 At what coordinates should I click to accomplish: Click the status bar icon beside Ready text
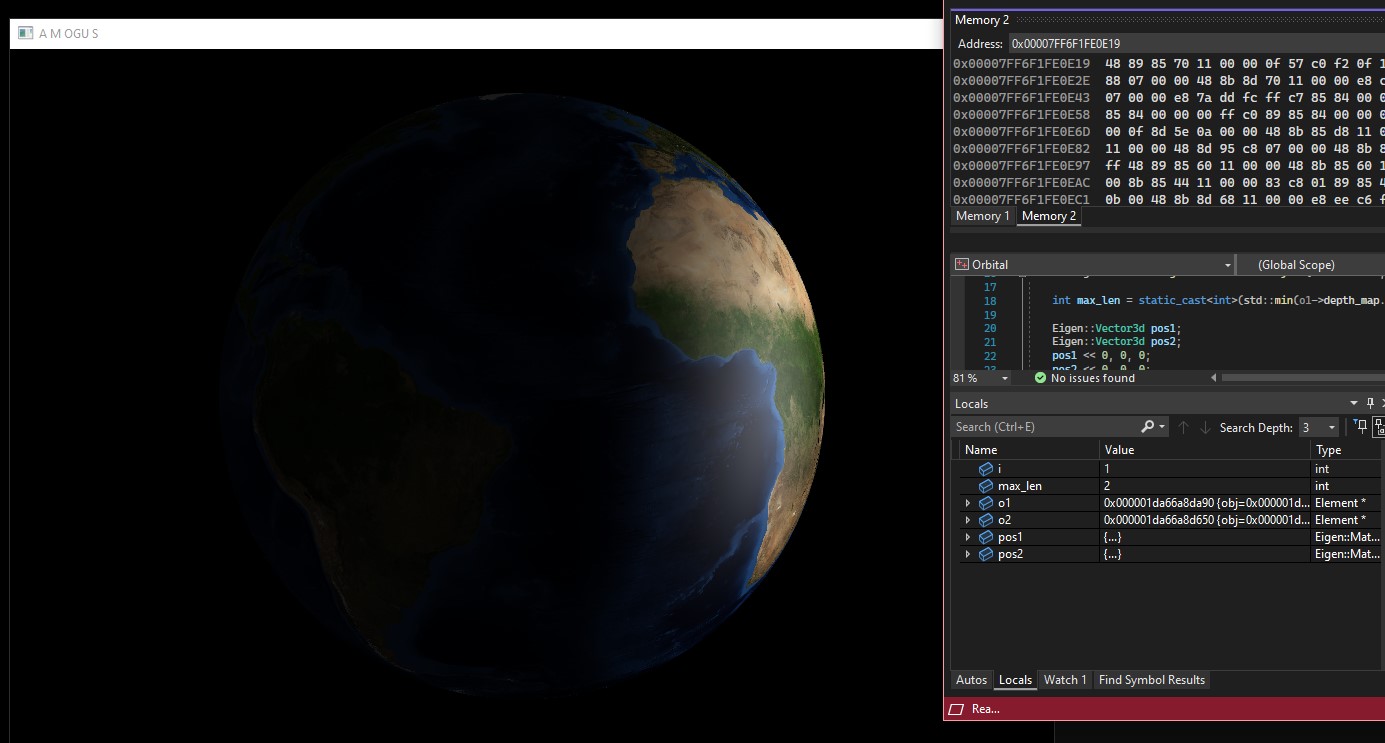click(x=956, y=709)
